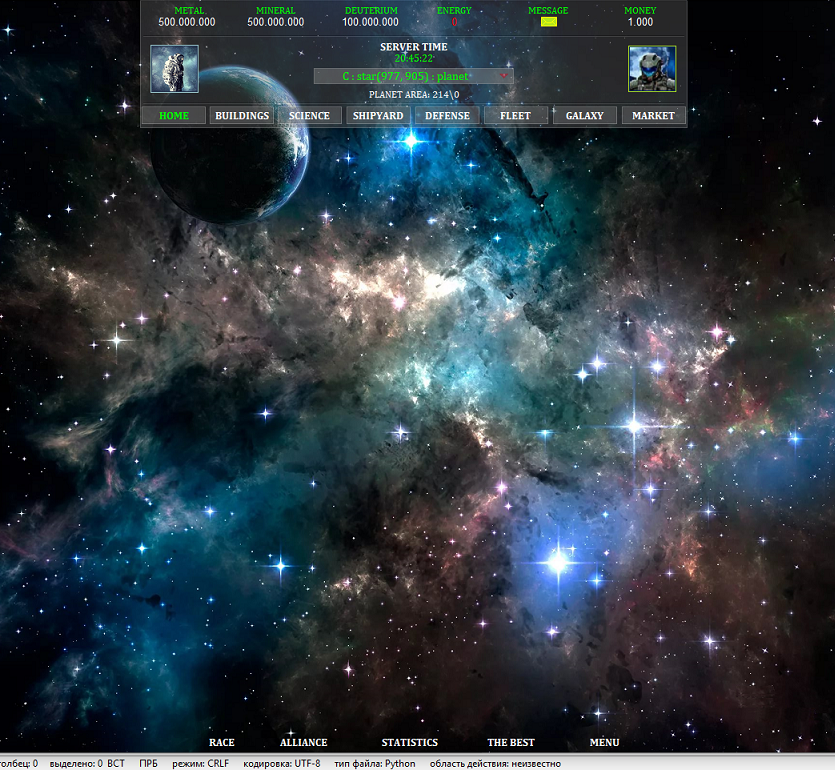
Task: Click the CRLF line-ending mode in status bar
Action: [200, 764]
